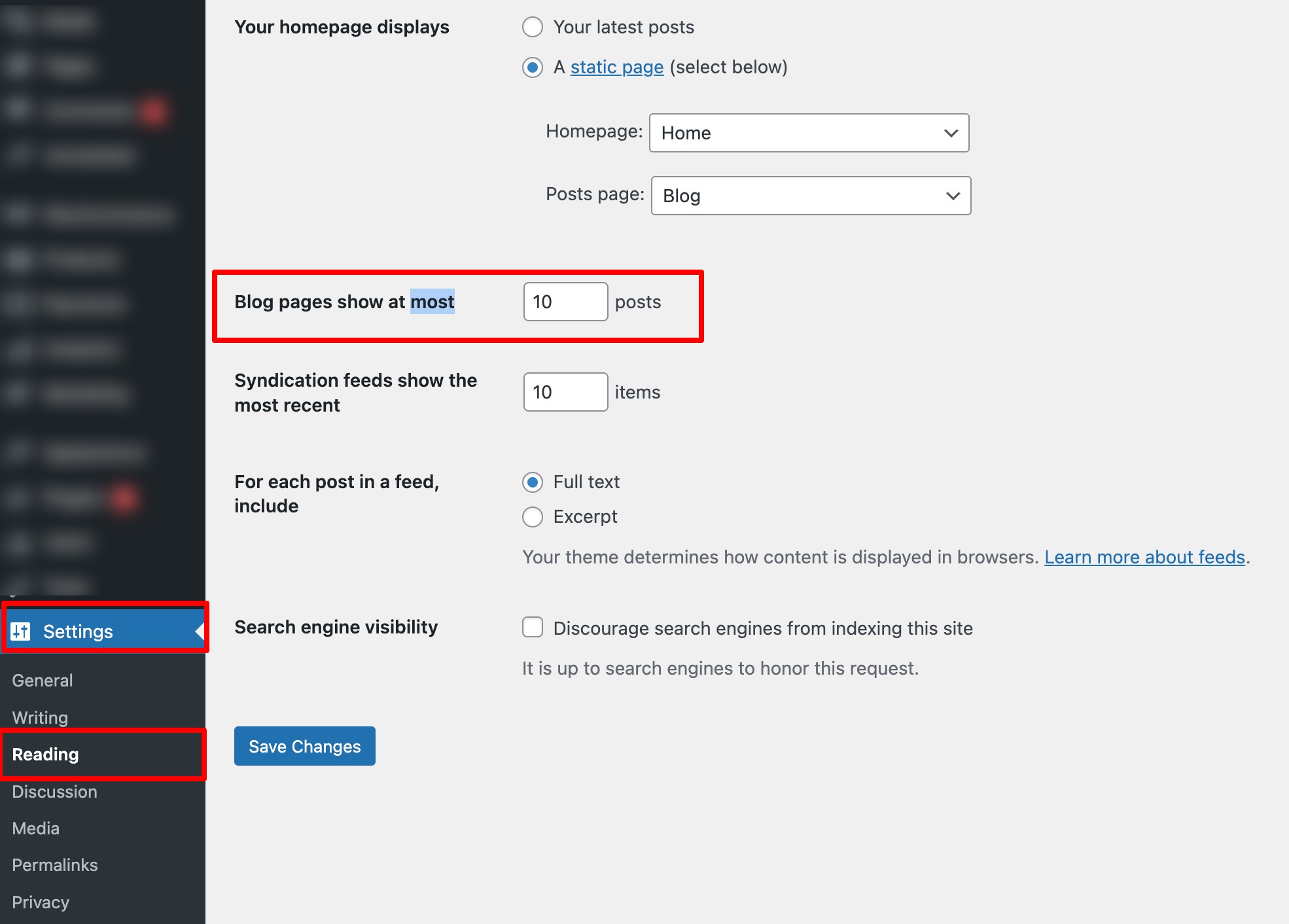The image size is (1289, 924).
Task: Open Discussion settings submenu
Action: coord(54,792)
